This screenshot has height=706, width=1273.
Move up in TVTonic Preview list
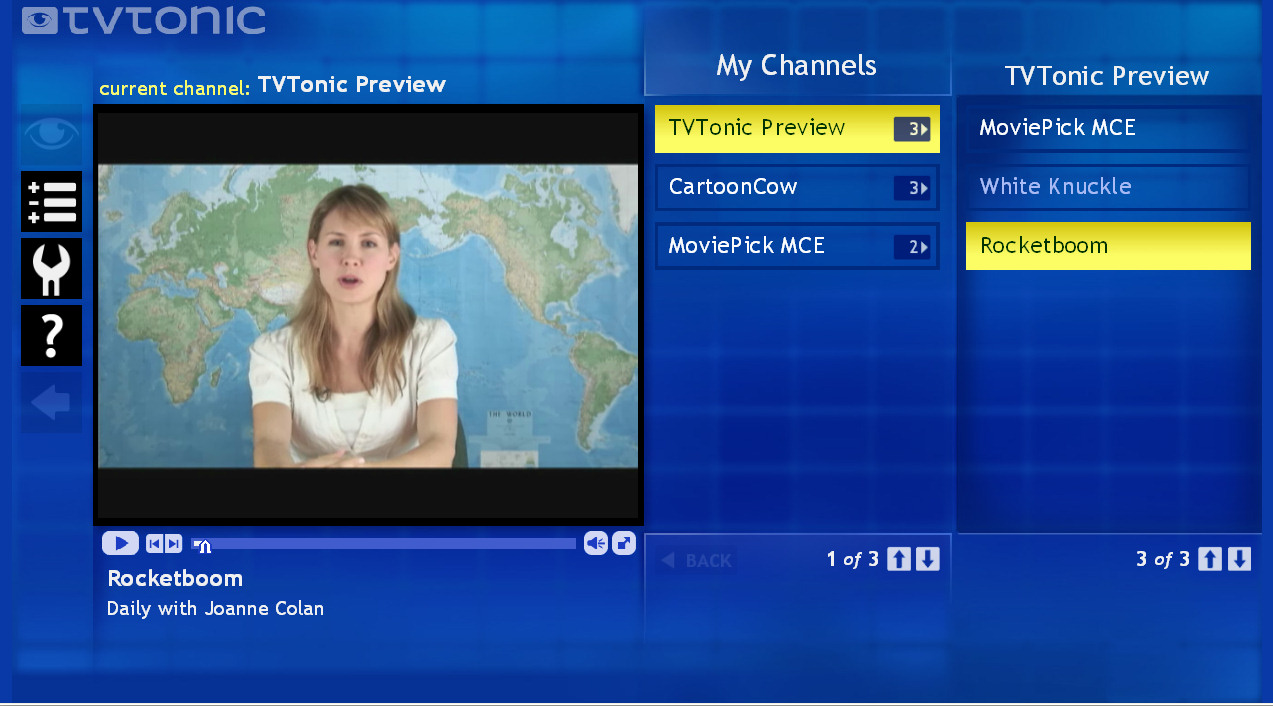pyautogui.click(x=1210, y=559)
